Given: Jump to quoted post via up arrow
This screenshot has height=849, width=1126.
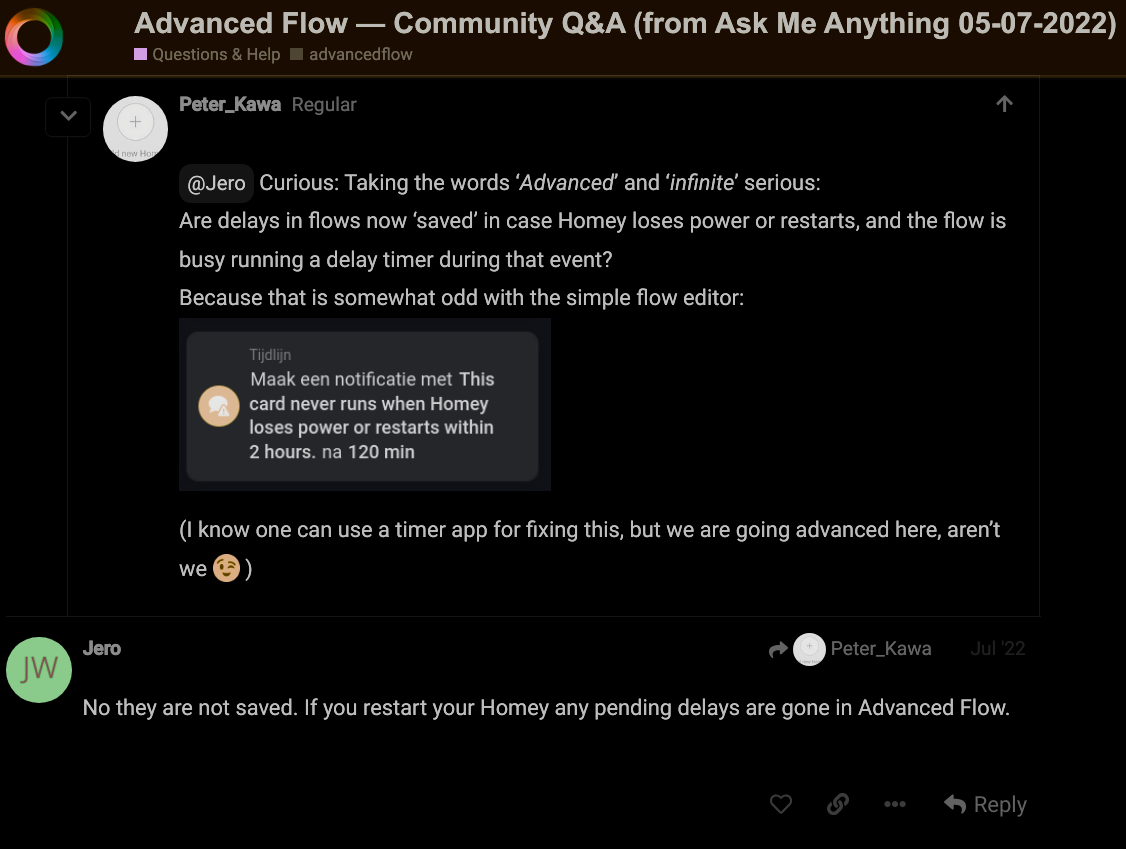Looking at the screenshot, I should point(1005,104).
